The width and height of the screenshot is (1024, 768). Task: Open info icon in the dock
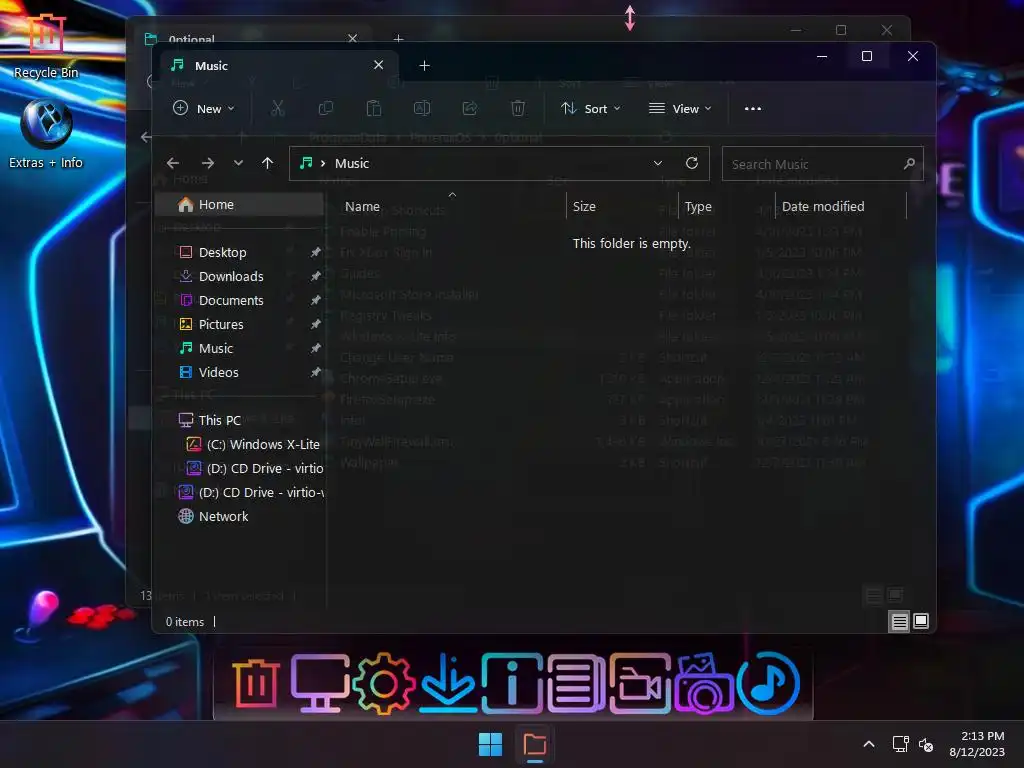[x=512, y=683]
